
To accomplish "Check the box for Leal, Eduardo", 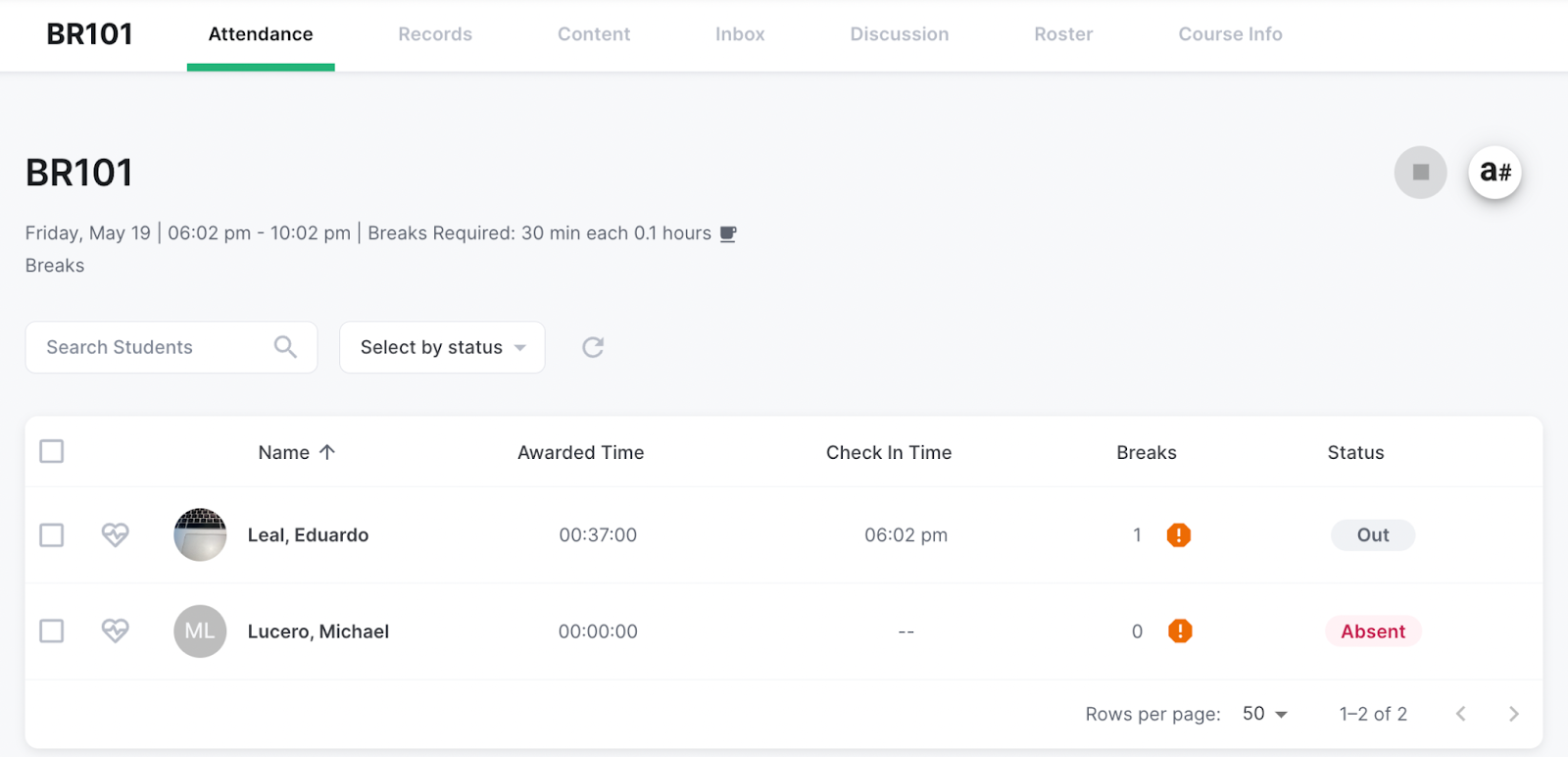I will click(x=52, y=535).
